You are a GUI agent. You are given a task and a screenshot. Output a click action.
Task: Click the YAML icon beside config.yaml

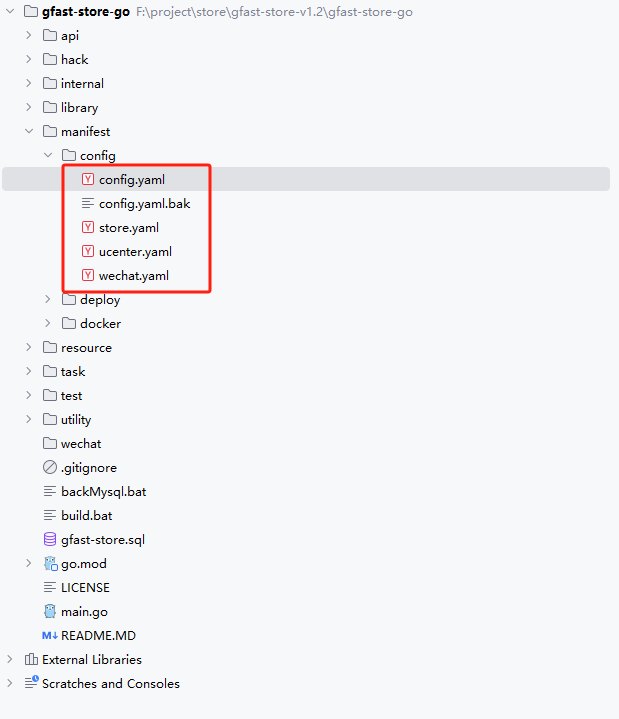(x=88, y=180)
